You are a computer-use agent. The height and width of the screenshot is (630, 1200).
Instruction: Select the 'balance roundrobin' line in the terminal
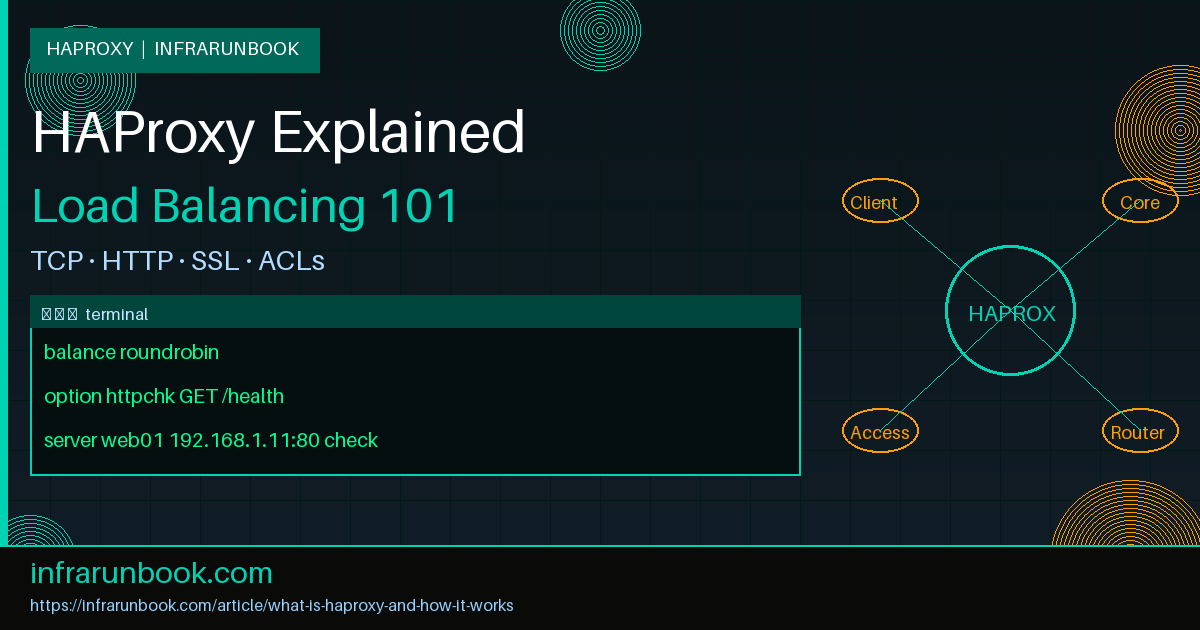[130, 352]
